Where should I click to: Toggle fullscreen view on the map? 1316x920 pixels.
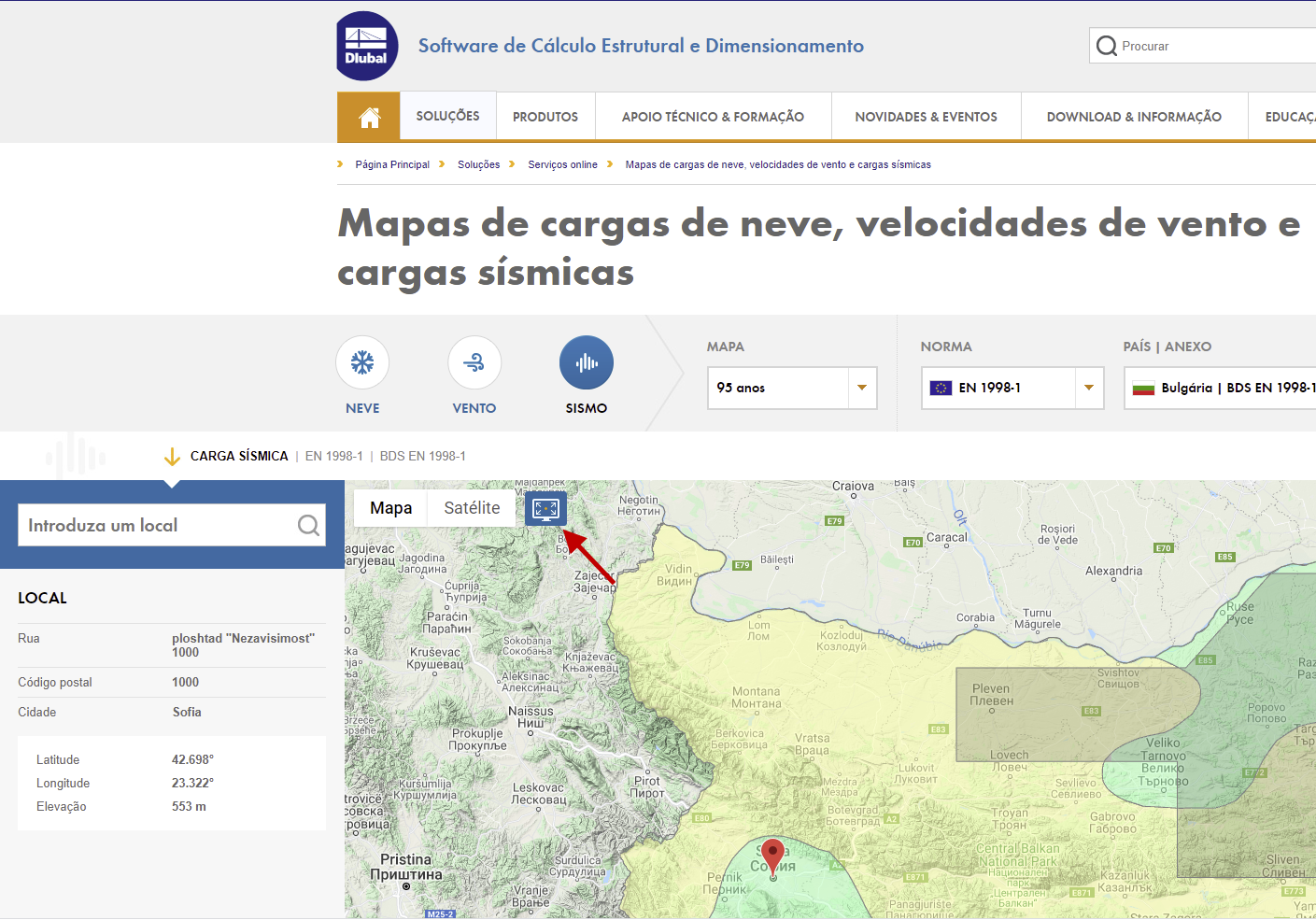pos(545,508)
